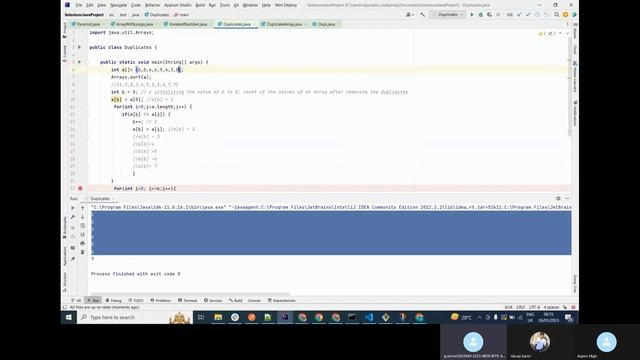Click 'Process finished with exit code 0' text

[x=136, y=274]
